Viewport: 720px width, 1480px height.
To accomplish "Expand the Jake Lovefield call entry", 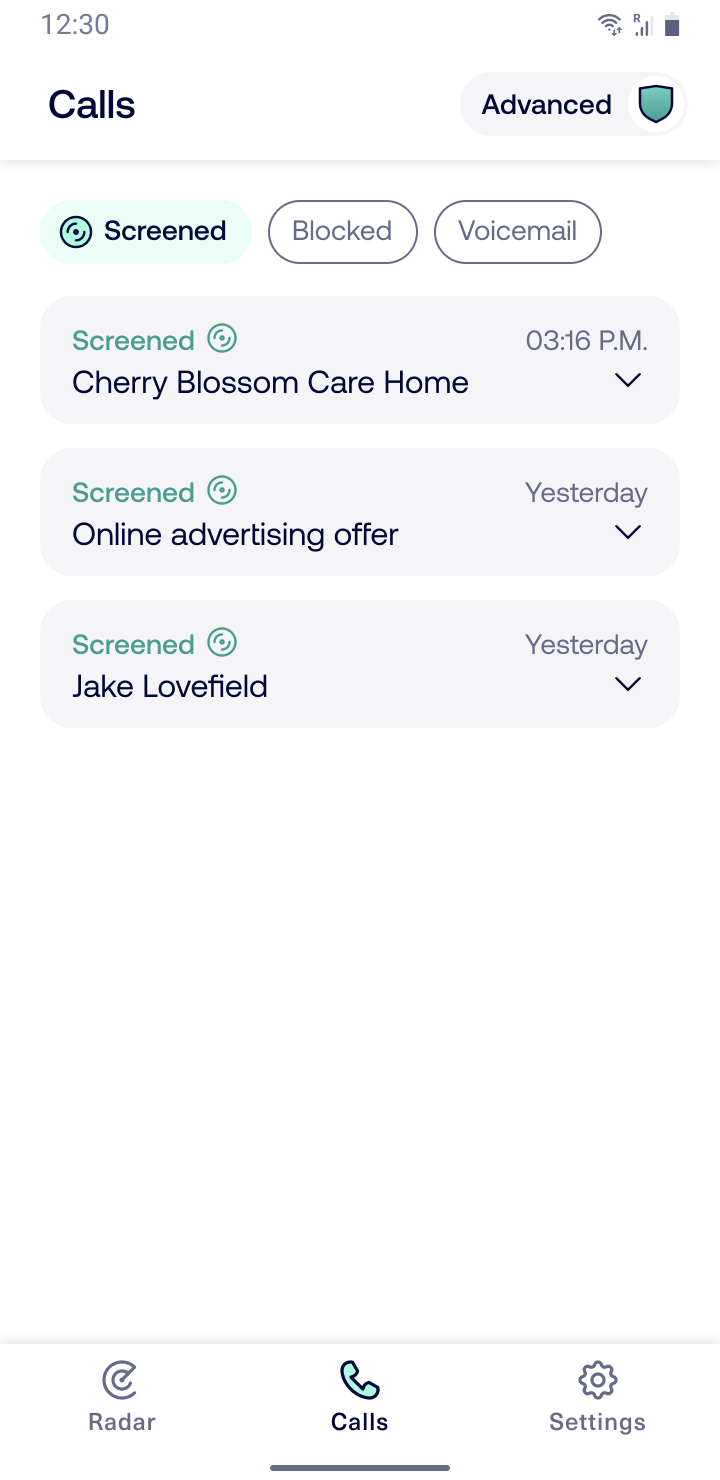I will (628, 685).
